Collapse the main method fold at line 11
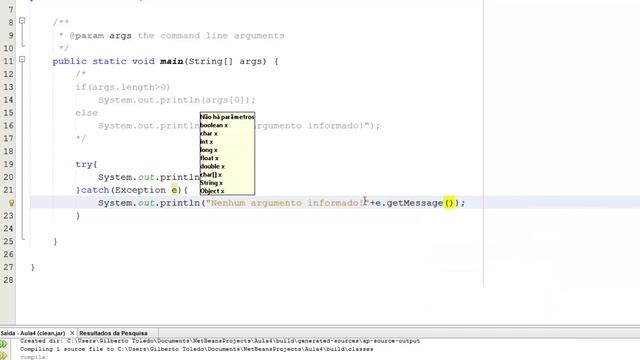 [22, 59]
